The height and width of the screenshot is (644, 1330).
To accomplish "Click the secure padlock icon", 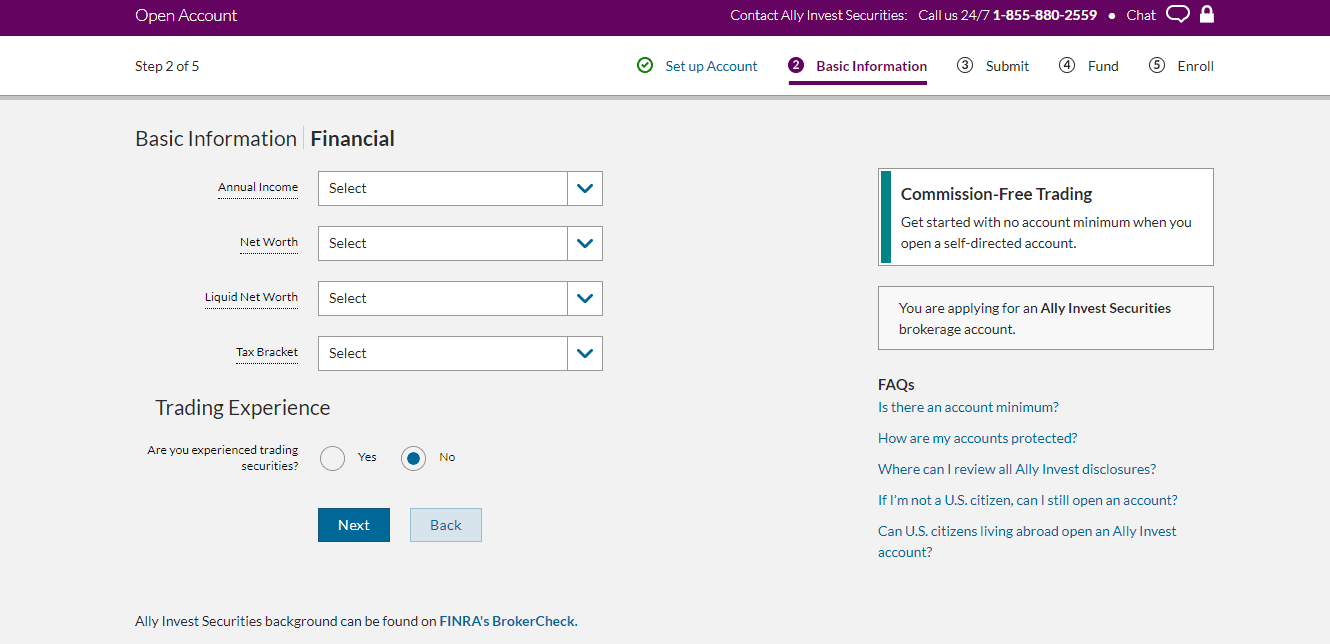I will click(1206, 14).
